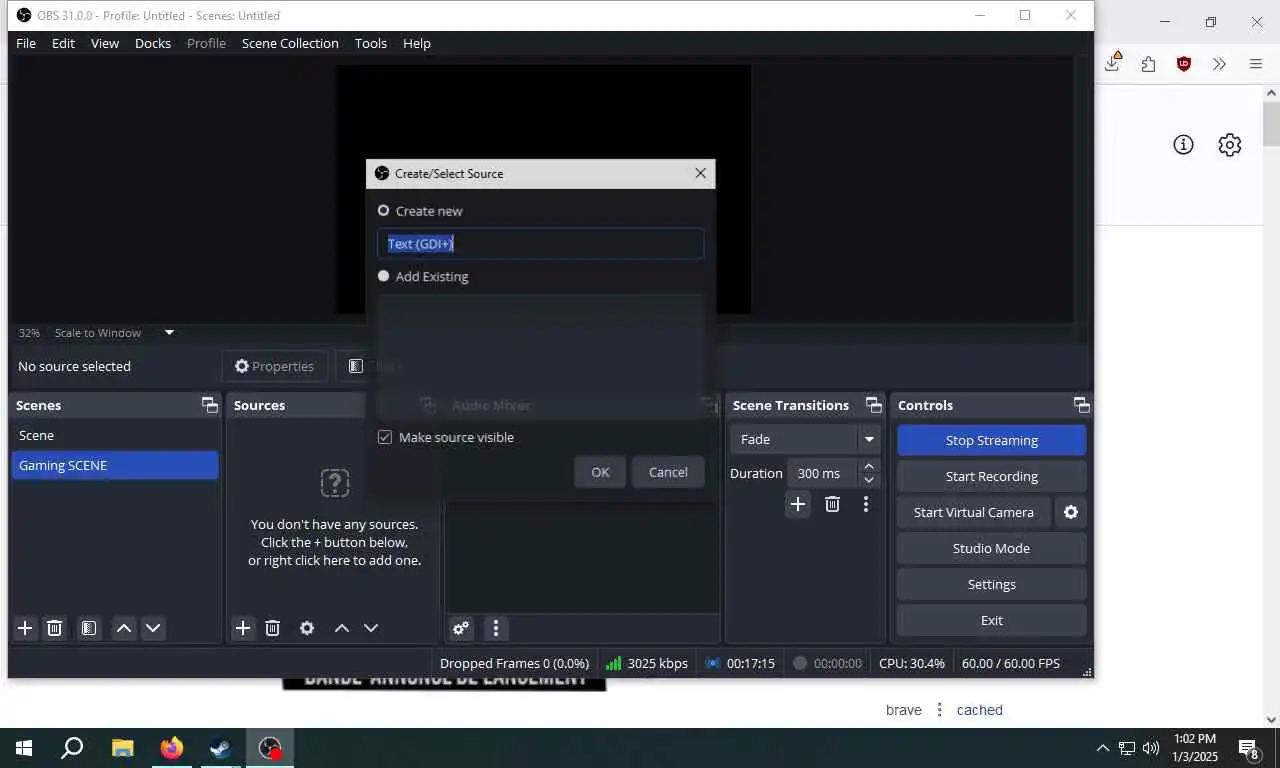This screenshot has width=1280, height=768.
Task: Select the Gaming SCENE row in the Scenes list
Action: click(115, 465)
